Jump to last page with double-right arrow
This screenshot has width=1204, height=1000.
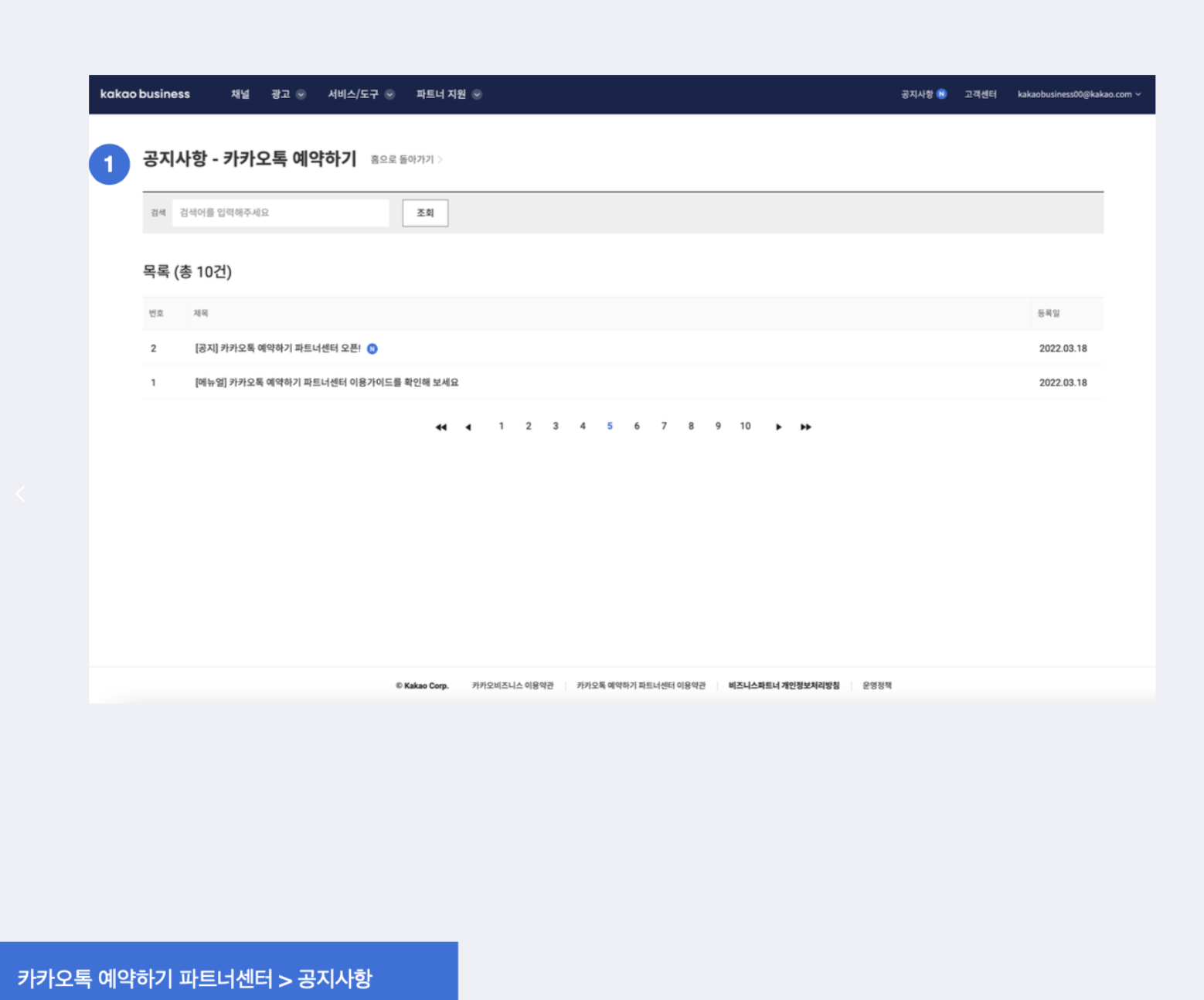[805, 427]
